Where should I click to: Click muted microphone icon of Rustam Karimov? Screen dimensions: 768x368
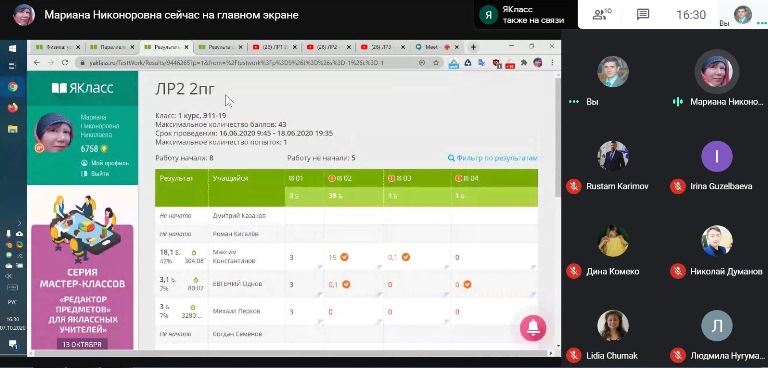[x=574, y=187]
